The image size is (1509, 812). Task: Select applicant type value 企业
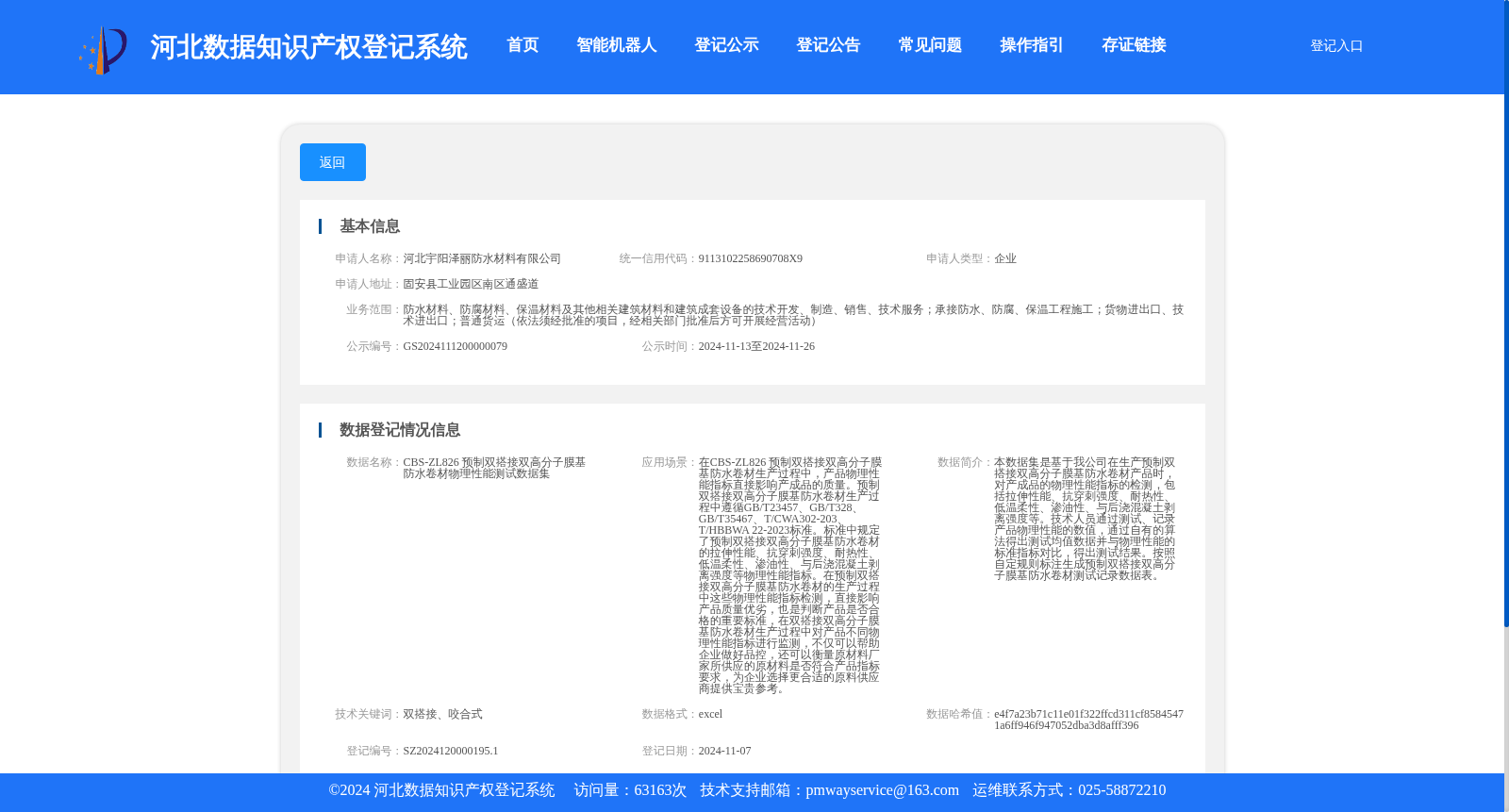pyautogui.click(x=1005, y=258)
